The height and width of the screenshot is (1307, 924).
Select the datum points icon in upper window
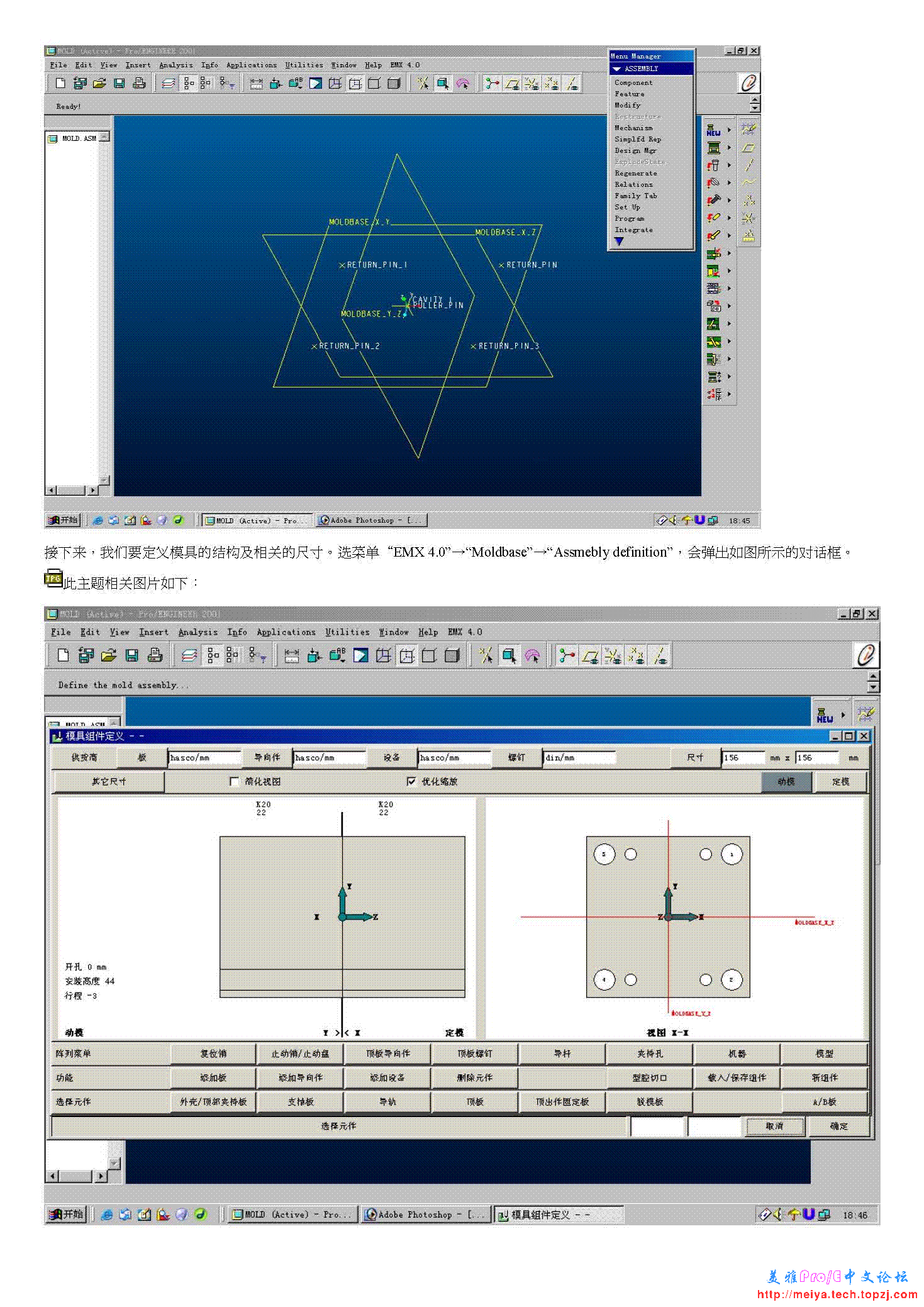coord(749,201)
